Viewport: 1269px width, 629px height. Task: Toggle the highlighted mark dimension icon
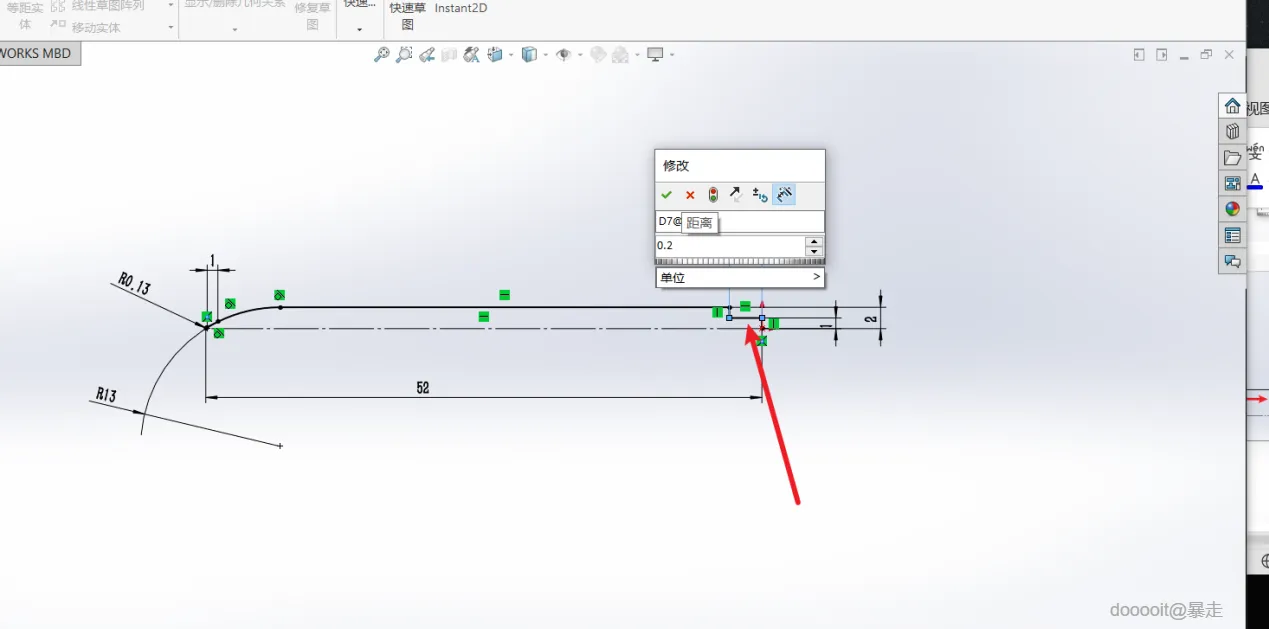coord(784,195)
